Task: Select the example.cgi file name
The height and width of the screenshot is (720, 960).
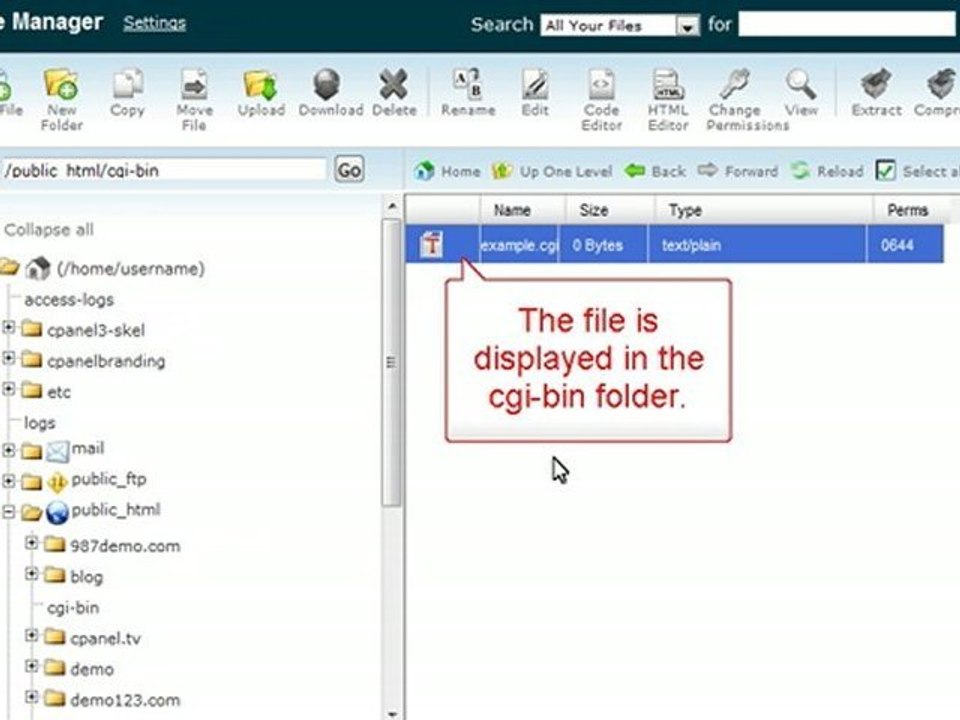Action: coord(519,245)
